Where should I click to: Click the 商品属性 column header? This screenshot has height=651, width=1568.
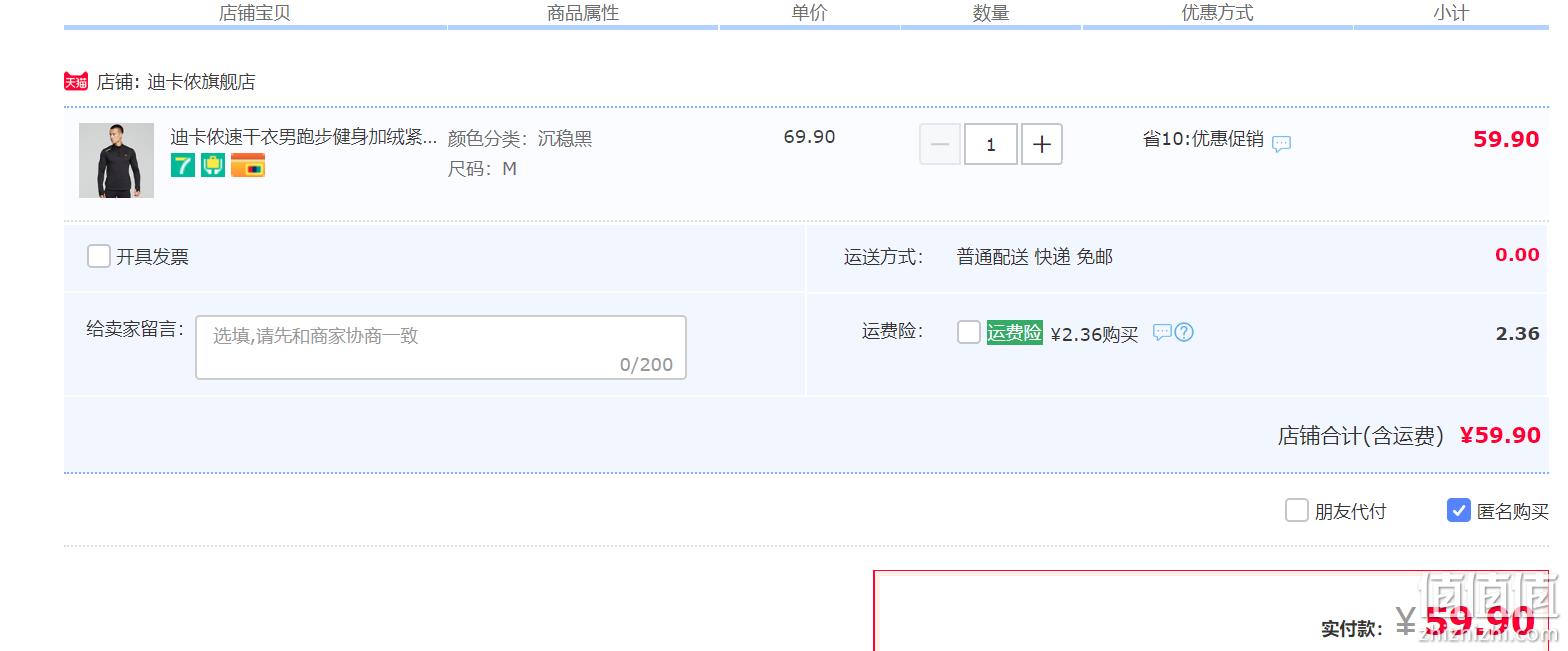(x=583, y=13)
